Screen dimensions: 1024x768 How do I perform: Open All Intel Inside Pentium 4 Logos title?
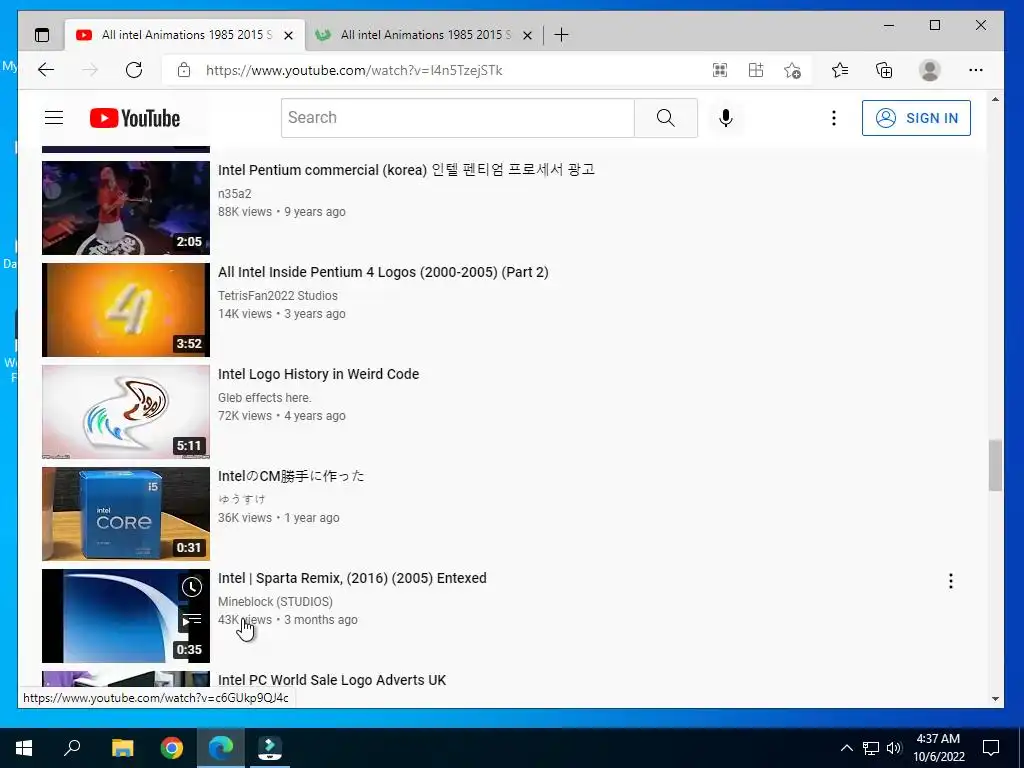coord(383,272)
